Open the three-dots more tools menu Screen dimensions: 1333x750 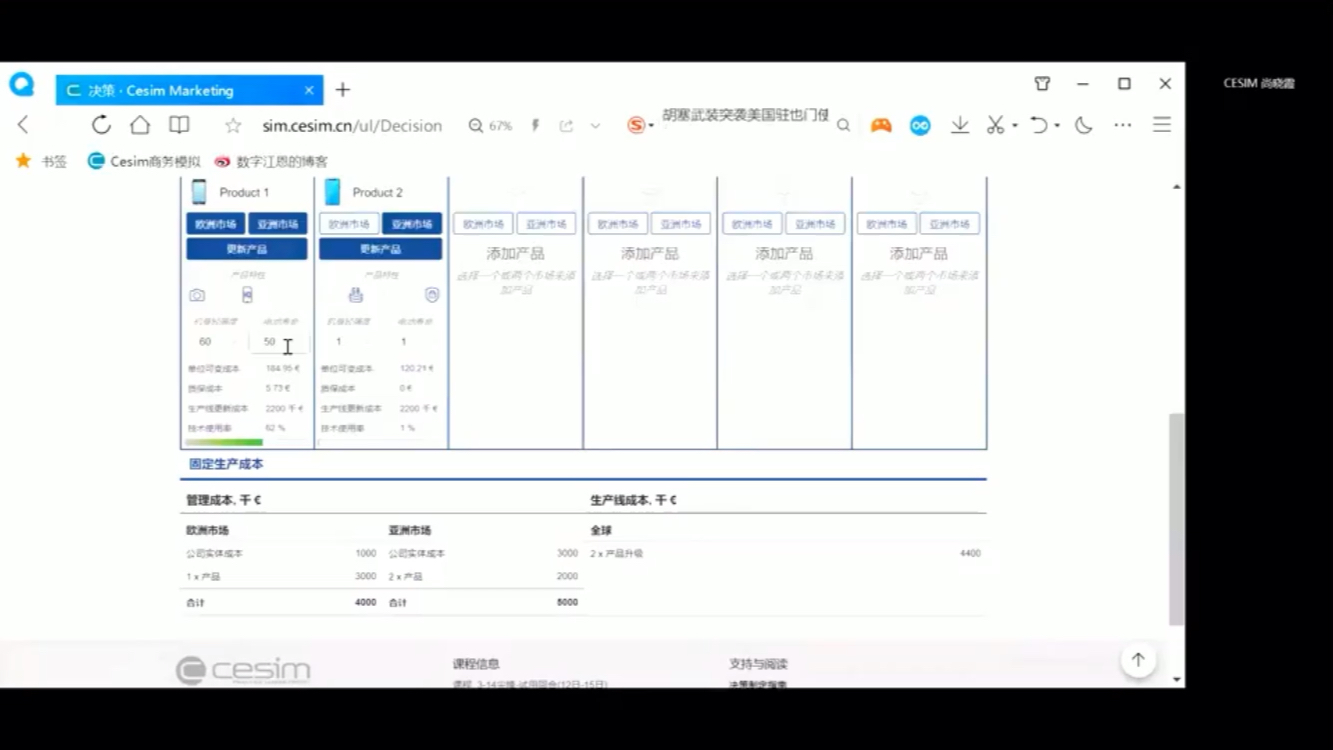(x=1123, y=125)
